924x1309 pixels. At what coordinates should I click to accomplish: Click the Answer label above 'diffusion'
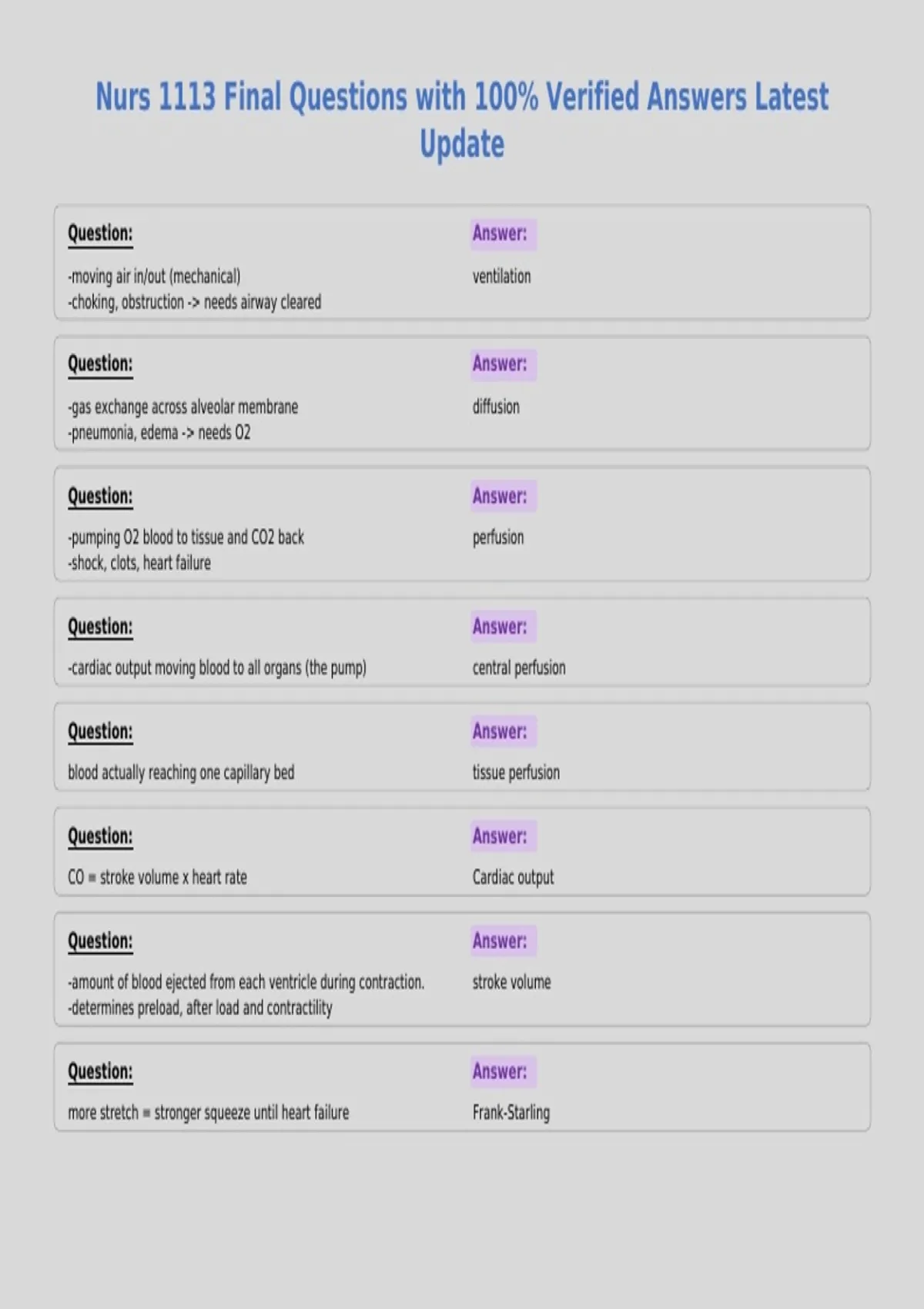click(x=500, y=363)
